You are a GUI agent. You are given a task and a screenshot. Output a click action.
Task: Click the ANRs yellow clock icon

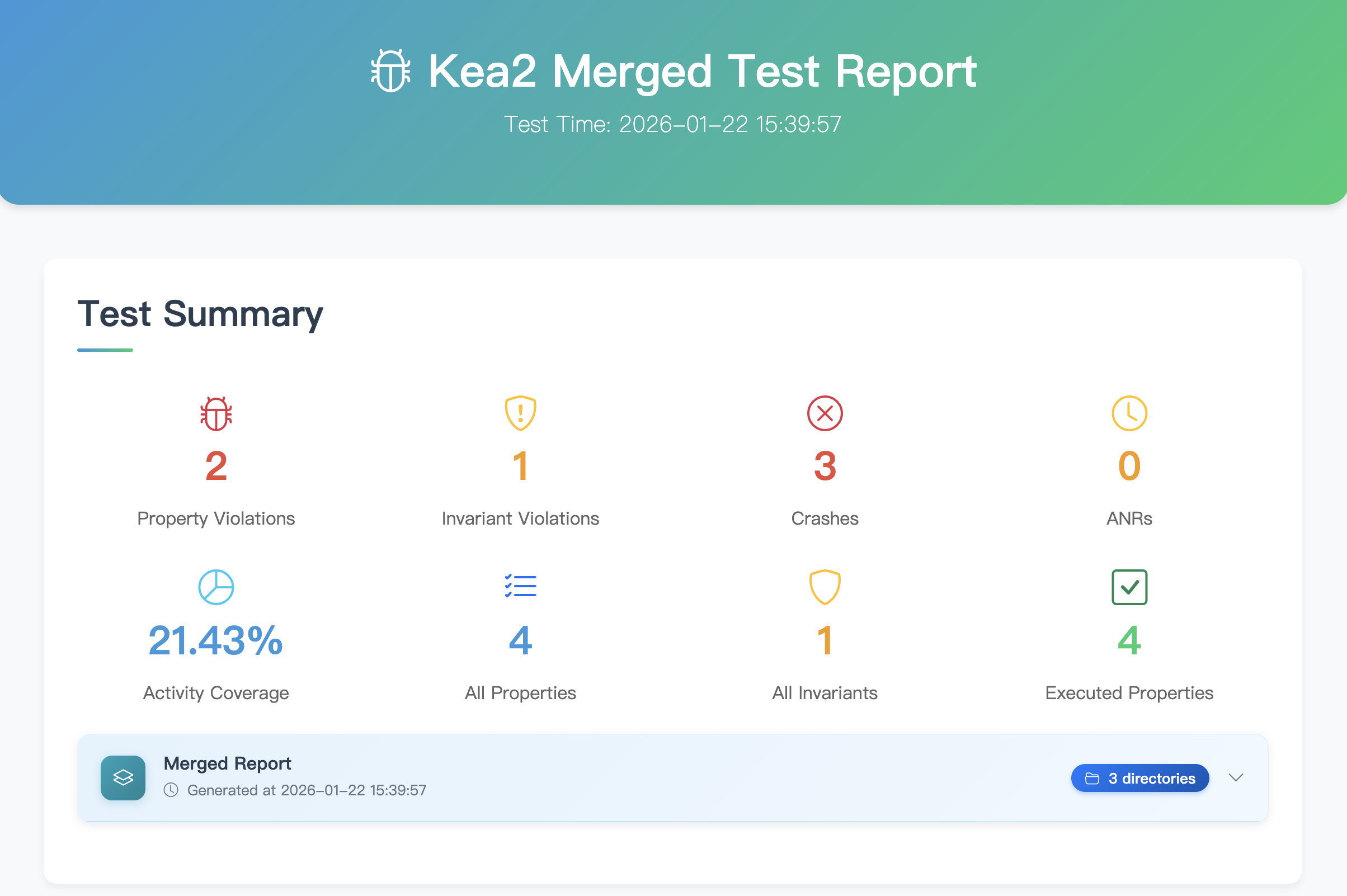point(1129,413)
